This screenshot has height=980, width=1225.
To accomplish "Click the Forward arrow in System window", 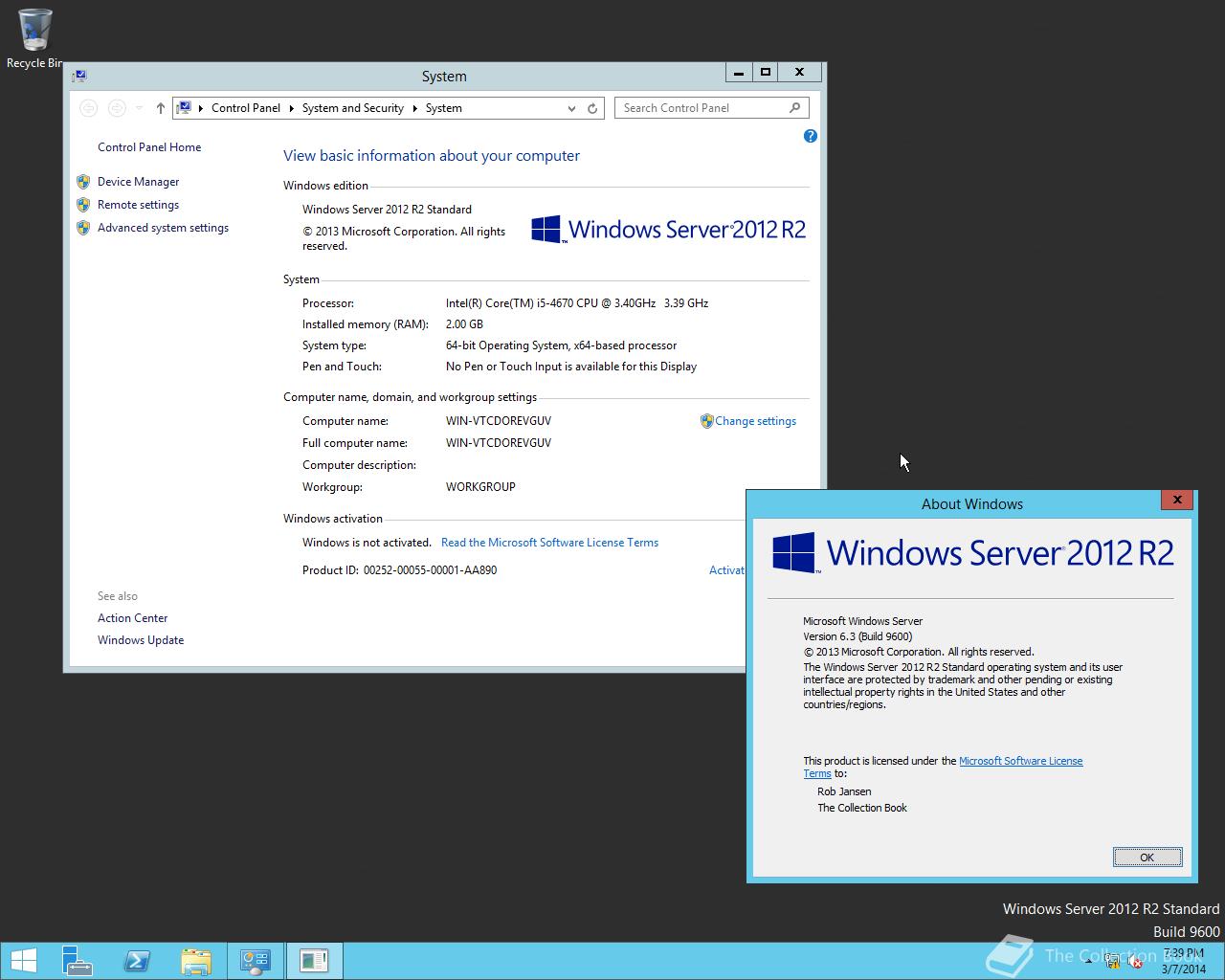I will 117,108.
